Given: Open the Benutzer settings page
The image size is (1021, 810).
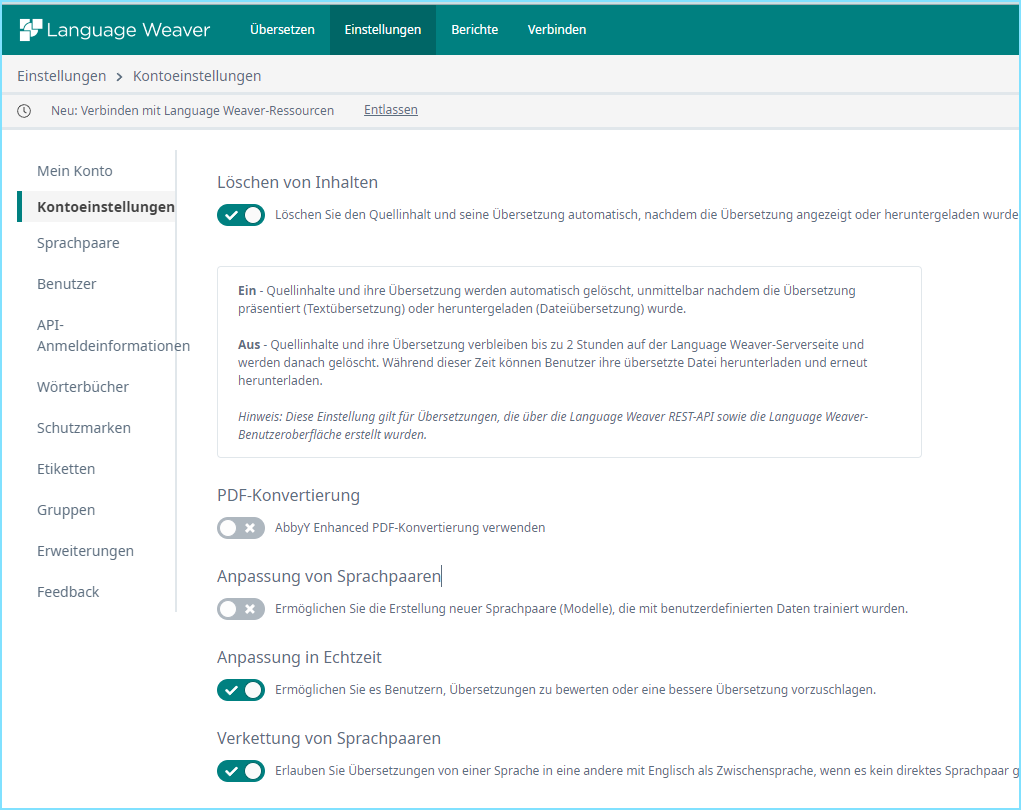Looking at the screenshot, I should click(66, 283).
